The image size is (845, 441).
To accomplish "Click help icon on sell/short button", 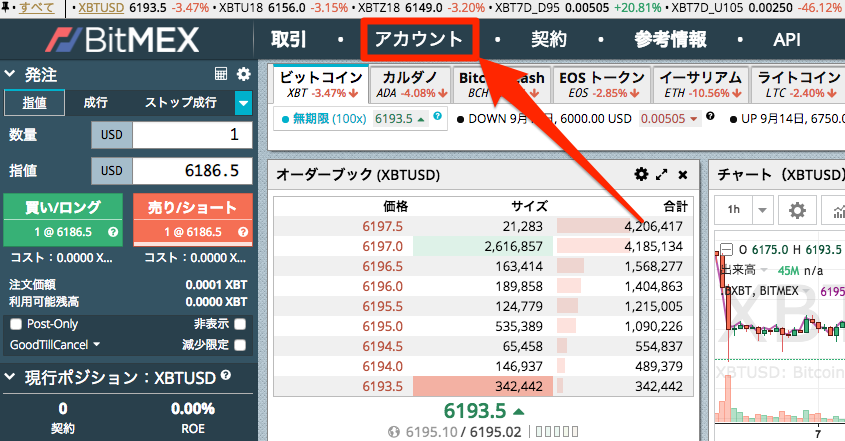I will [243, 232].
